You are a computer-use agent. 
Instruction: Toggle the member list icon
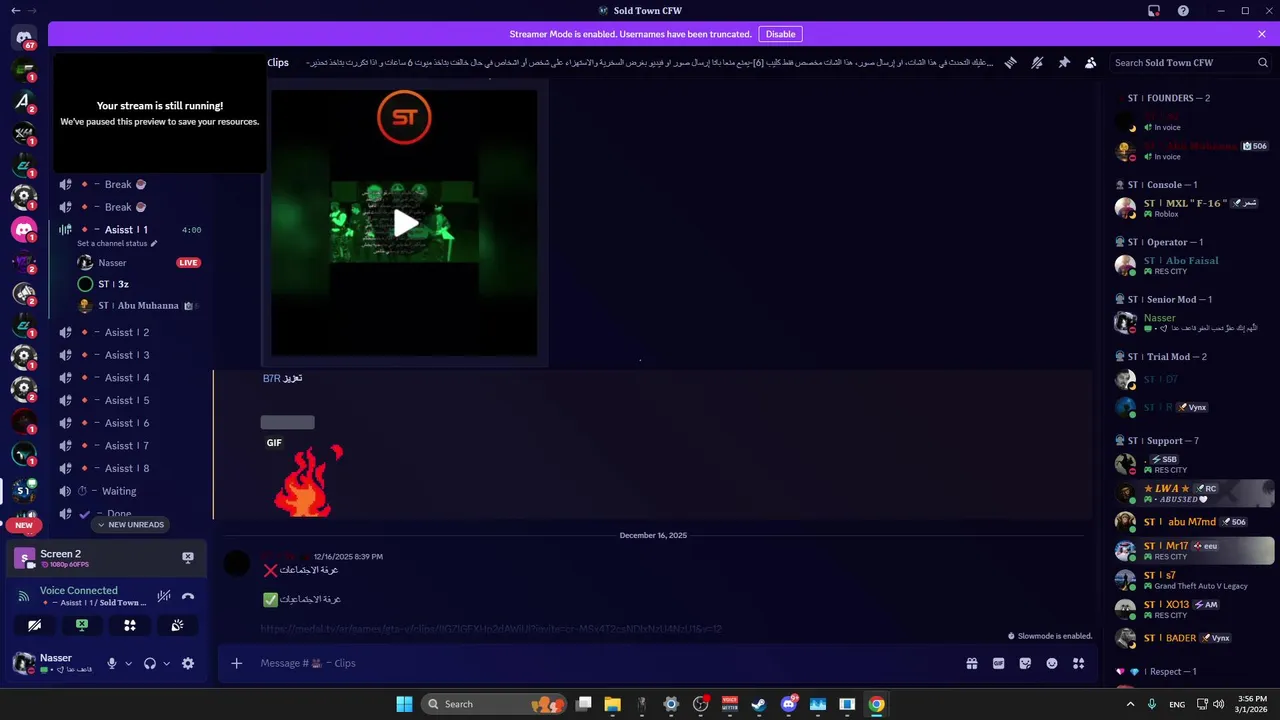[x=1091, y=62]
